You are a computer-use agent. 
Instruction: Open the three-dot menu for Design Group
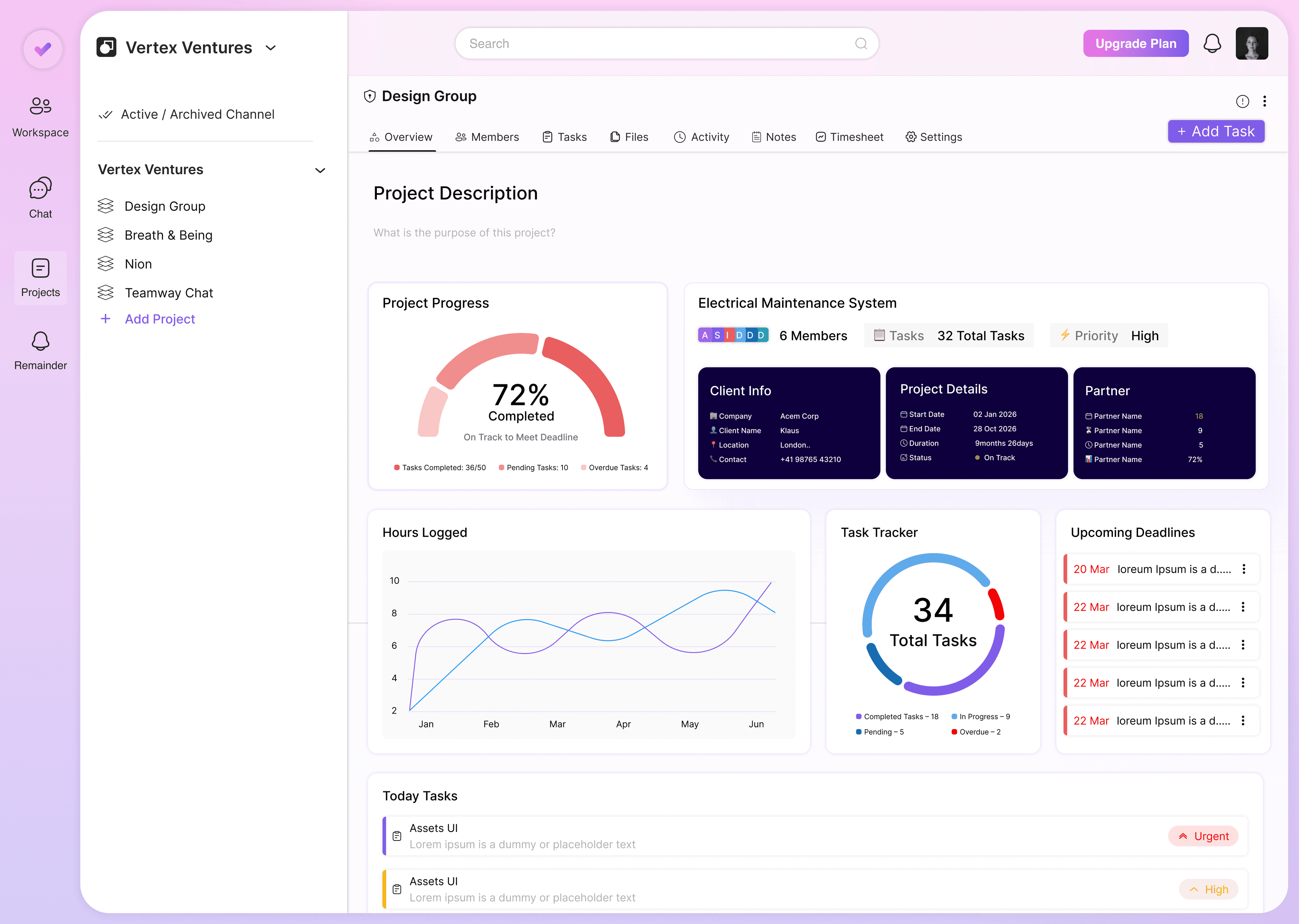(1265, 101)
